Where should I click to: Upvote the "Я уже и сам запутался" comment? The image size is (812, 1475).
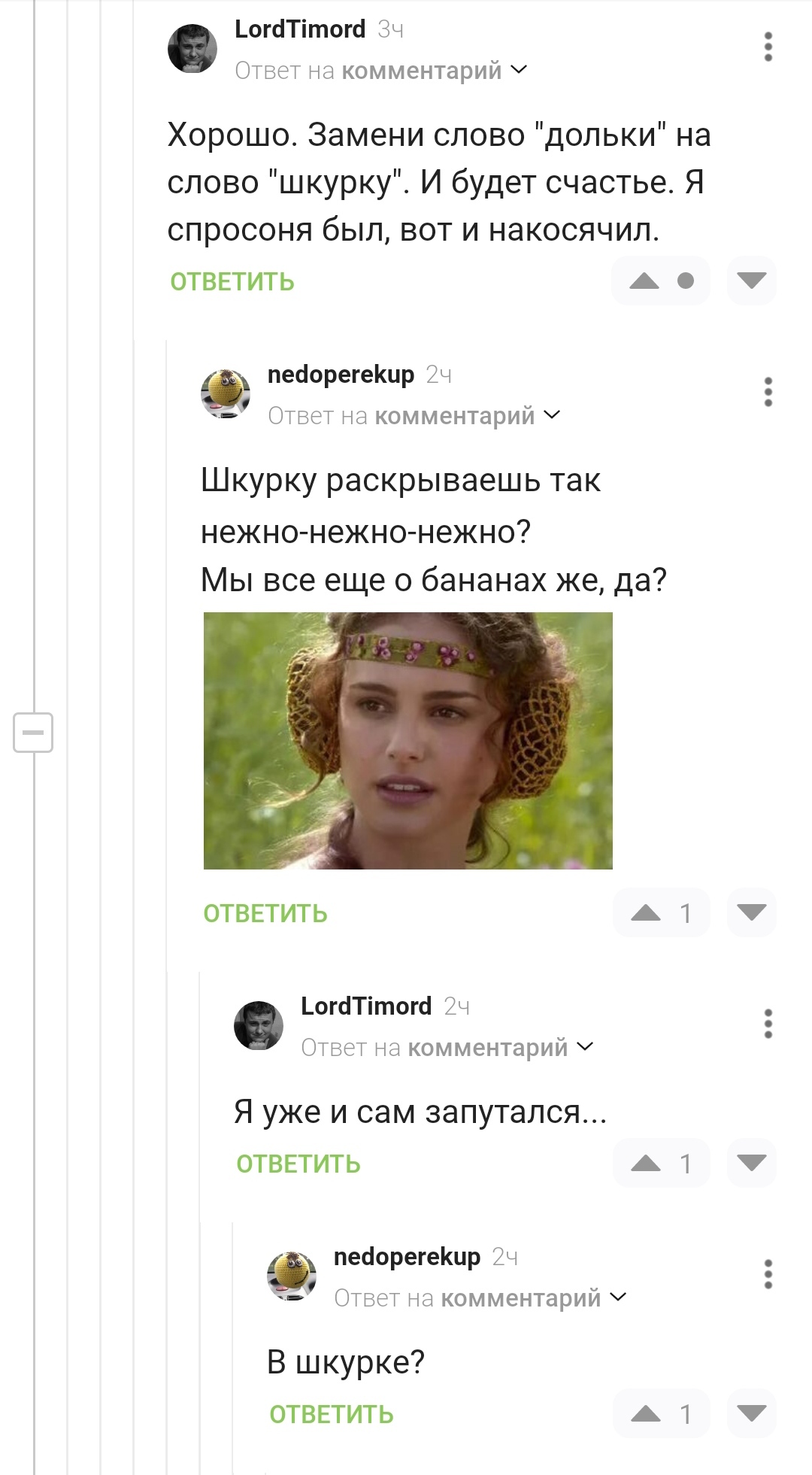[645, 1164]
